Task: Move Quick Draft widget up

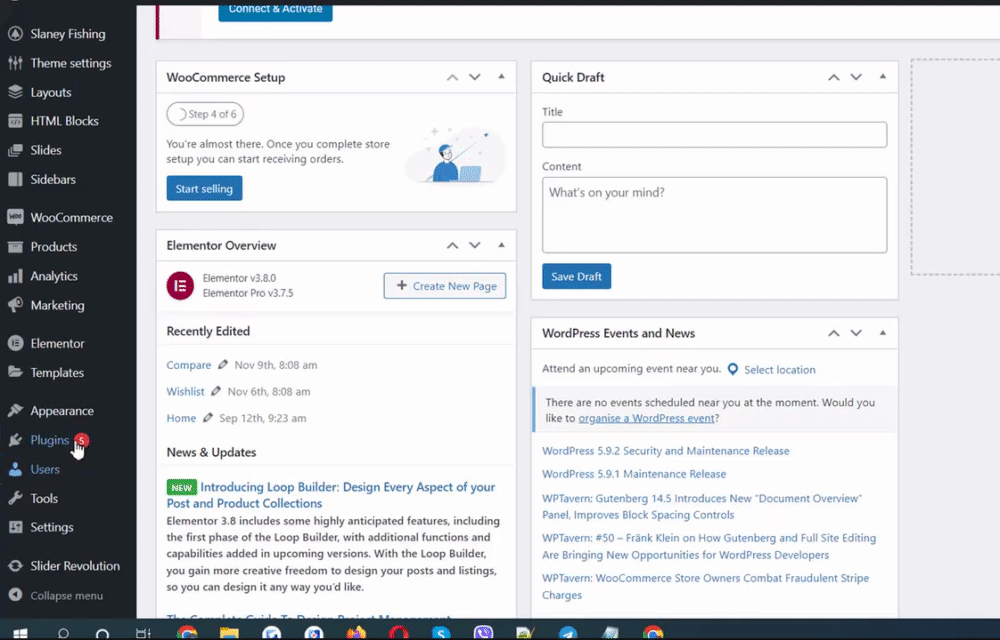Action: coord(834,77)
